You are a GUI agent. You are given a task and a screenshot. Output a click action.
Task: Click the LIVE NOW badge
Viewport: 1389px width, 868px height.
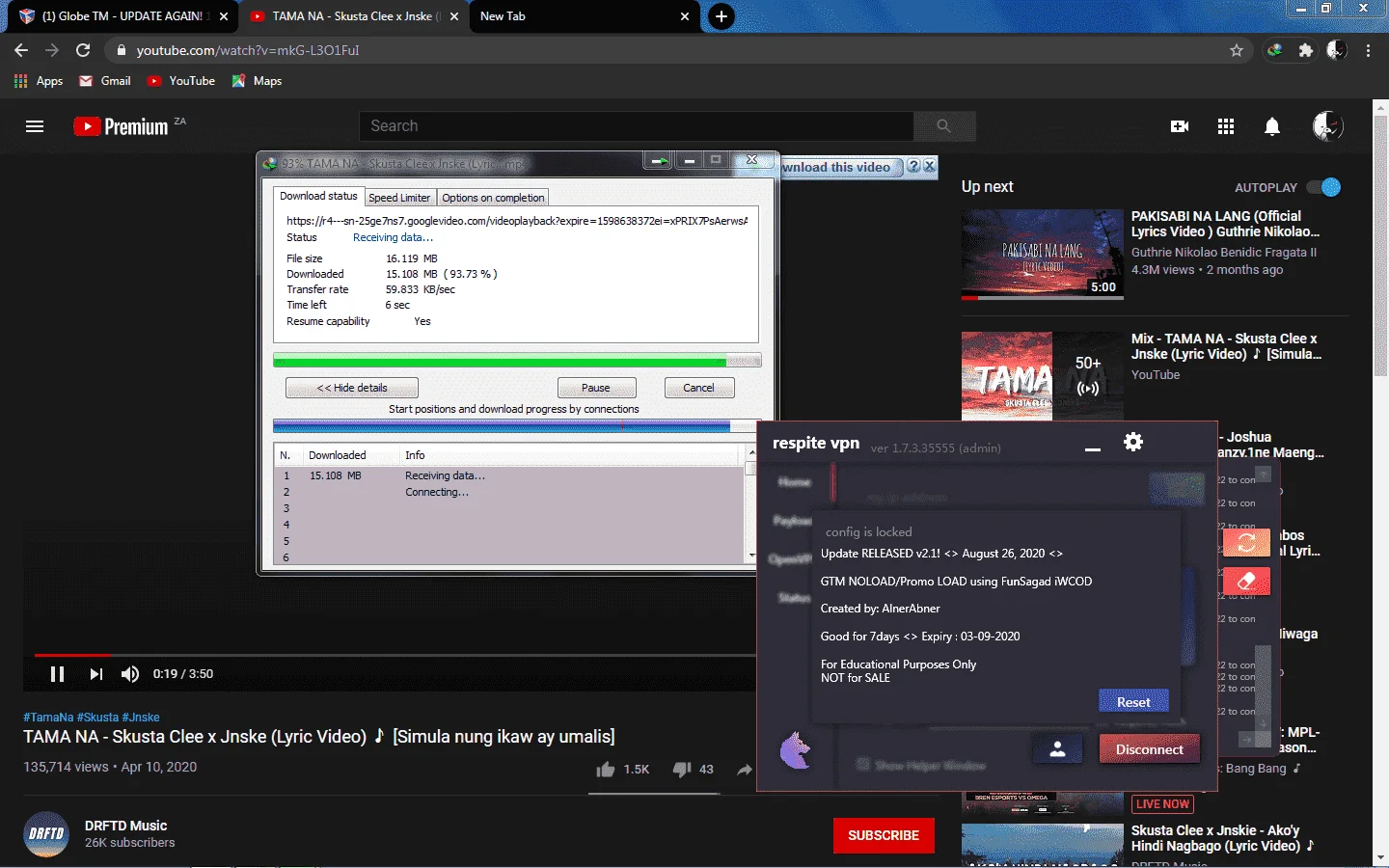1162,804
